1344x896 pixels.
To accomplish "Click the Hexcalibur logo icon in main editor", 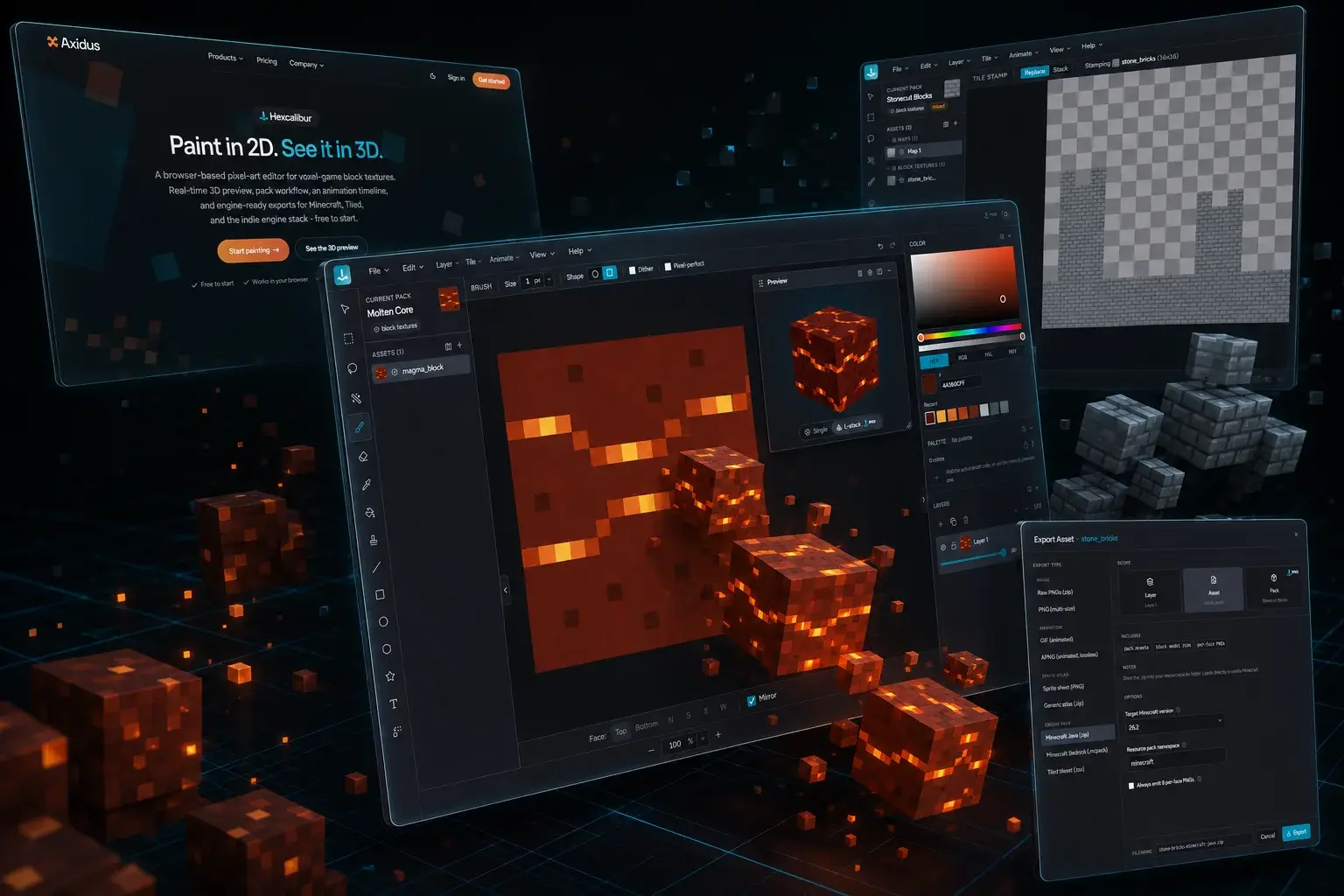I will point(342,274).
